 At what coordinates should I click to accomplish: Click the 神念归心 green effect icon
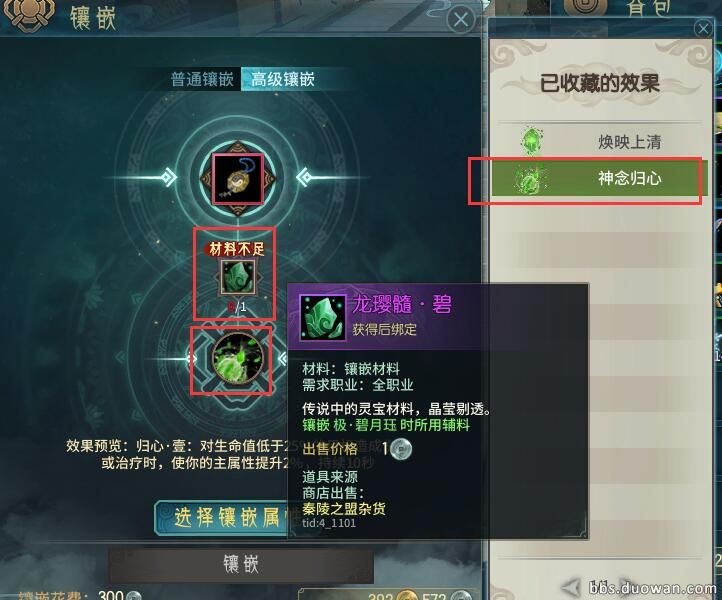pos(530,179)
